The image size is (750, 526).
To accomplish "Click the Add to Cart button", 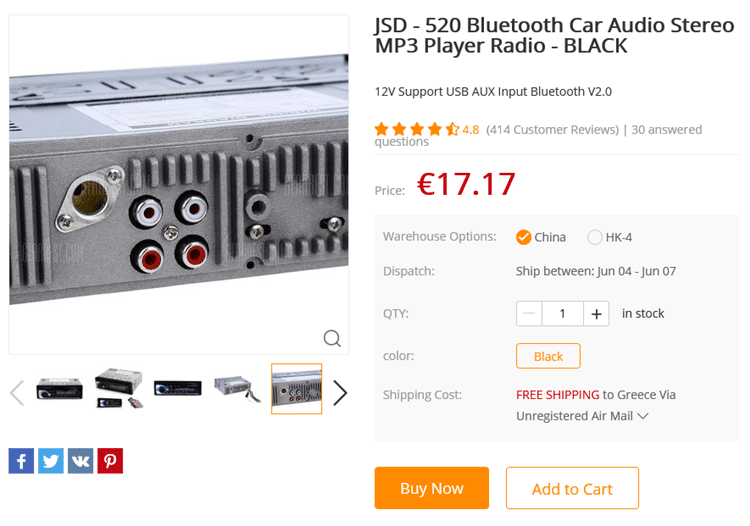I will pos(572,488).
